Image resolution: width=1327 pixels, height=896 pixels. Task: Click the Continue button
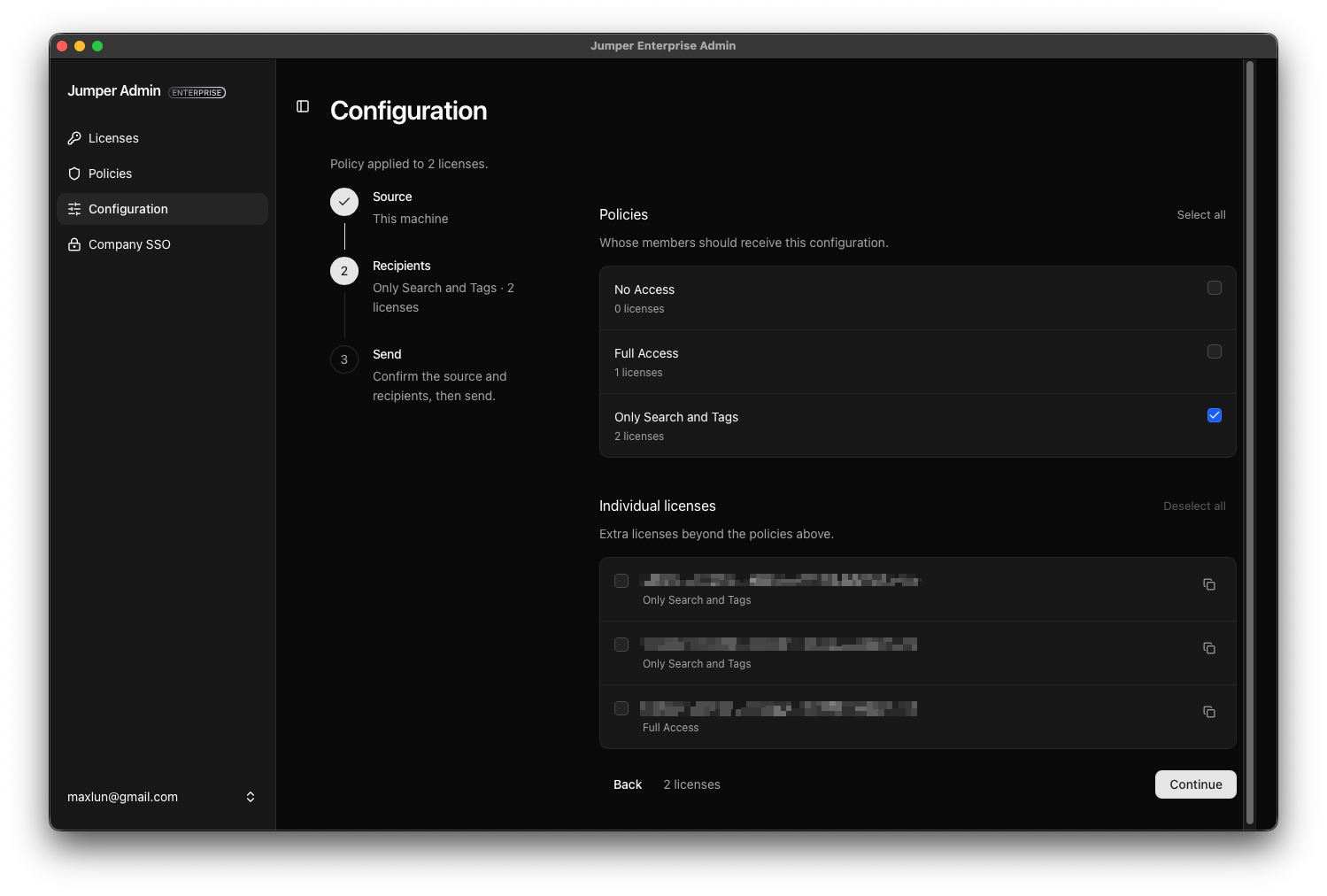(x=1196, y=784)
